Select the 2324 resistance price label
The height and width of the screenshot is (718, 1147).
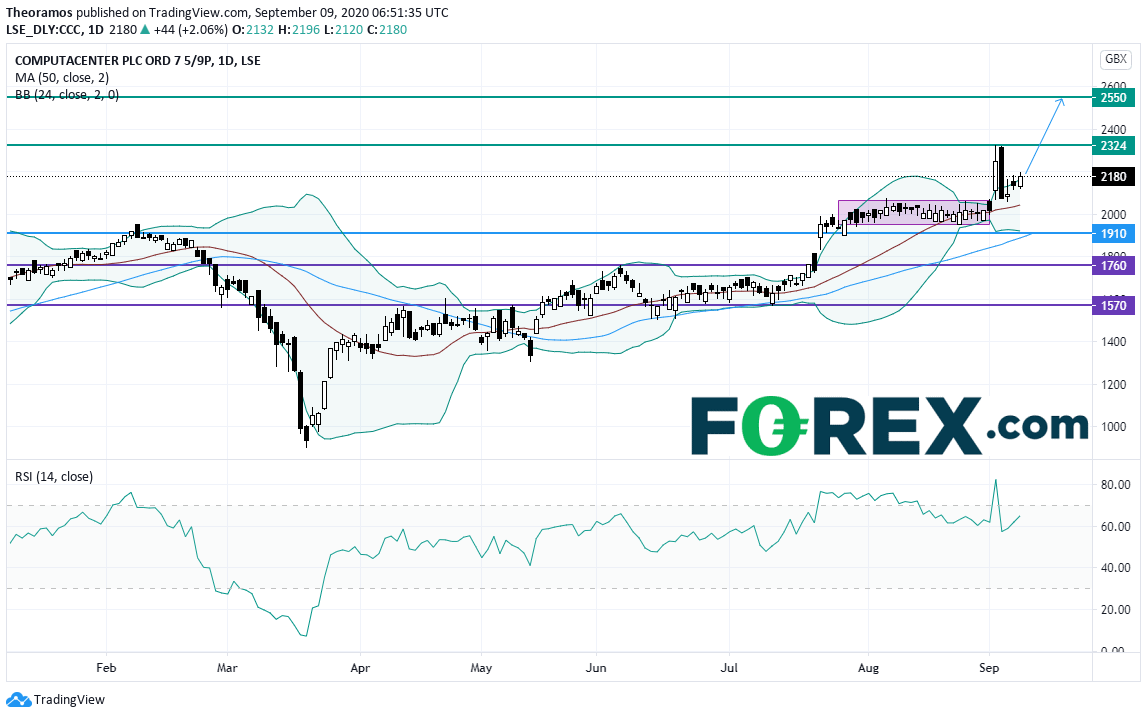point(1113,146)
